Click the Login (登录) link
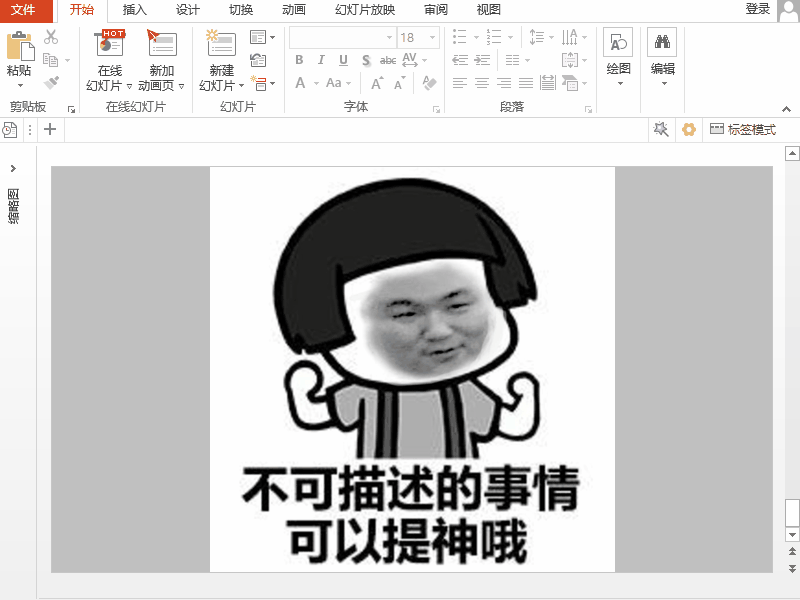Viewport: 800px width, 600px height. [758, 9]
